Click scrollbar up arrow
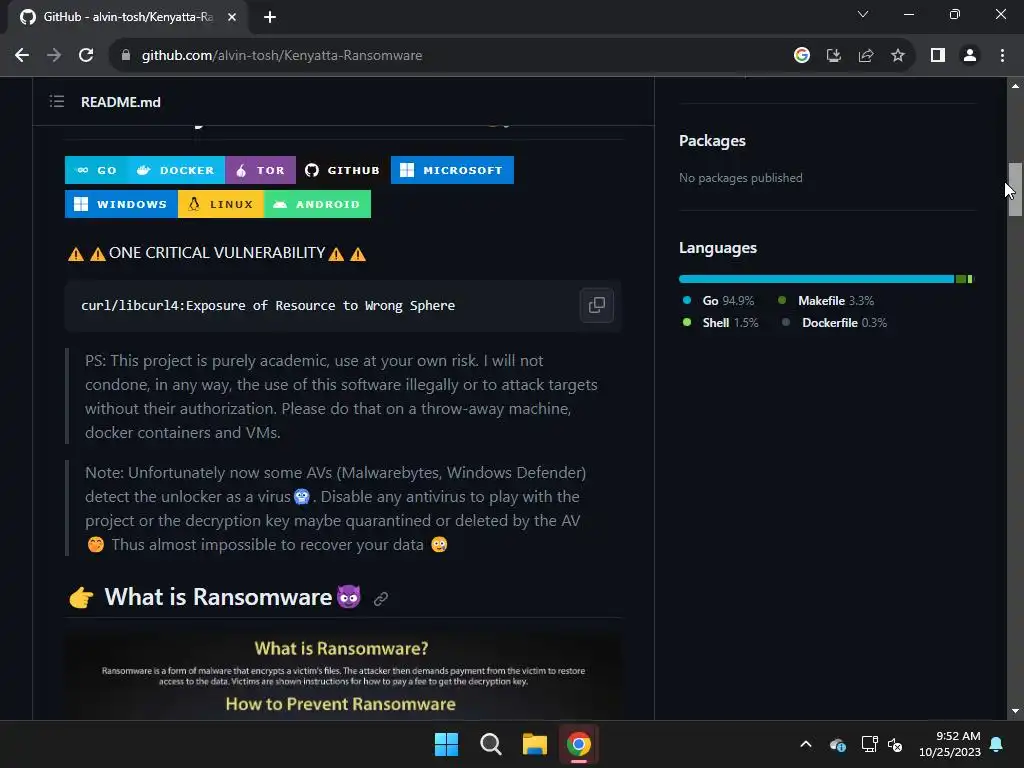Screen dimensions: 1024x768 tap(1014, 86)
